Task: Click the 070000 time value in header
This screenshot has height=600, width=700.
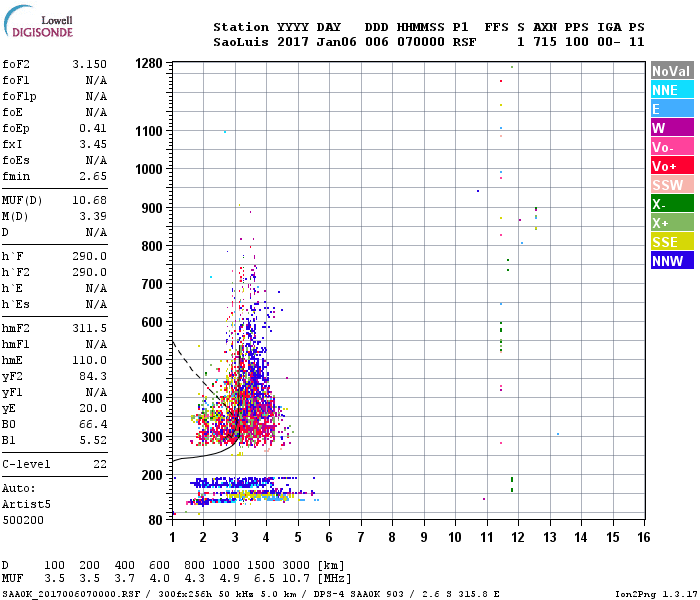Action: 421,42
